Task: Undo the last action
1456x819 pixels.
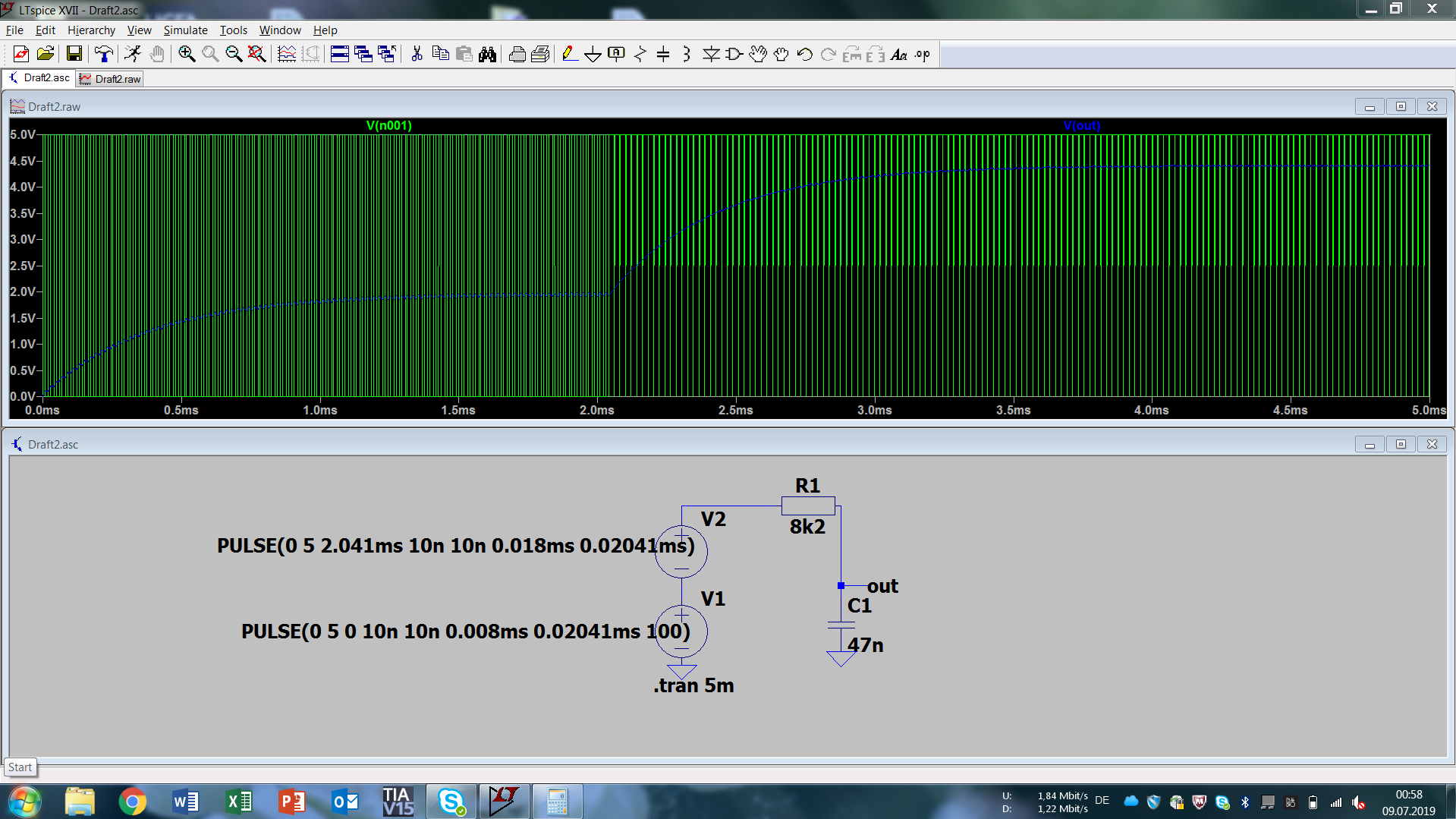Action: (x=804, y=54)
